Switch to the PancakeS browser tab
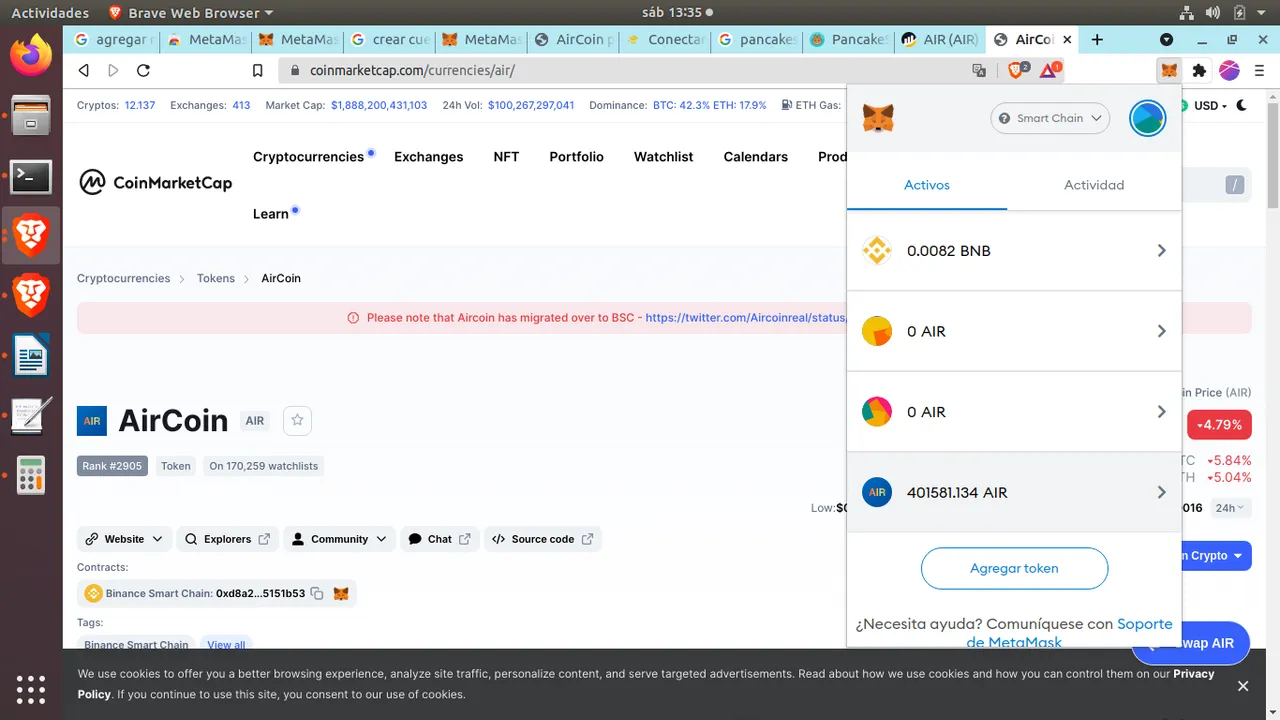The width and height of the screenshot is (1280, 720). [848, 40]
